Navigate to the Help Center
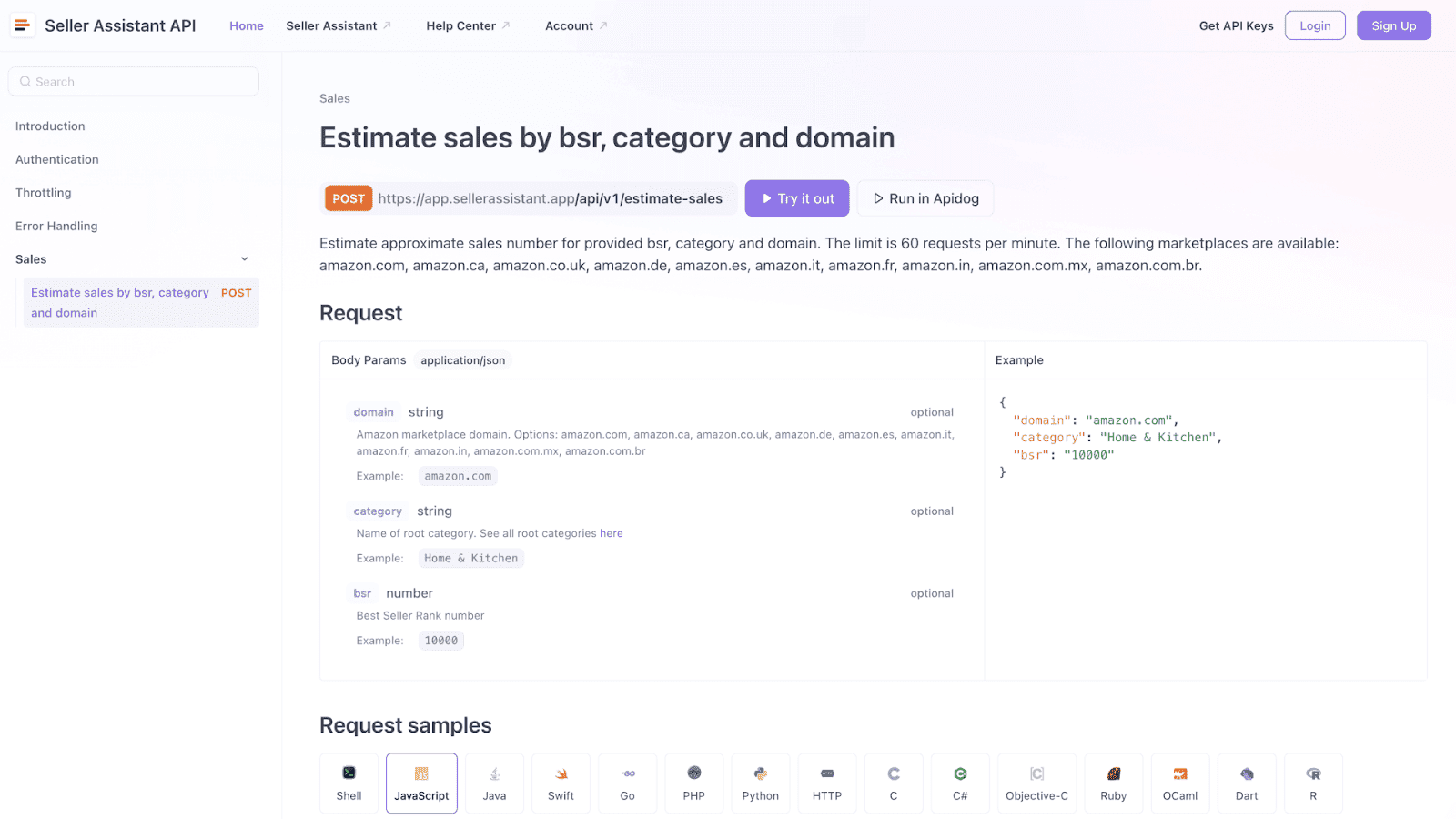The height and width of the screenshot is (819, 1456). (462, 25)
